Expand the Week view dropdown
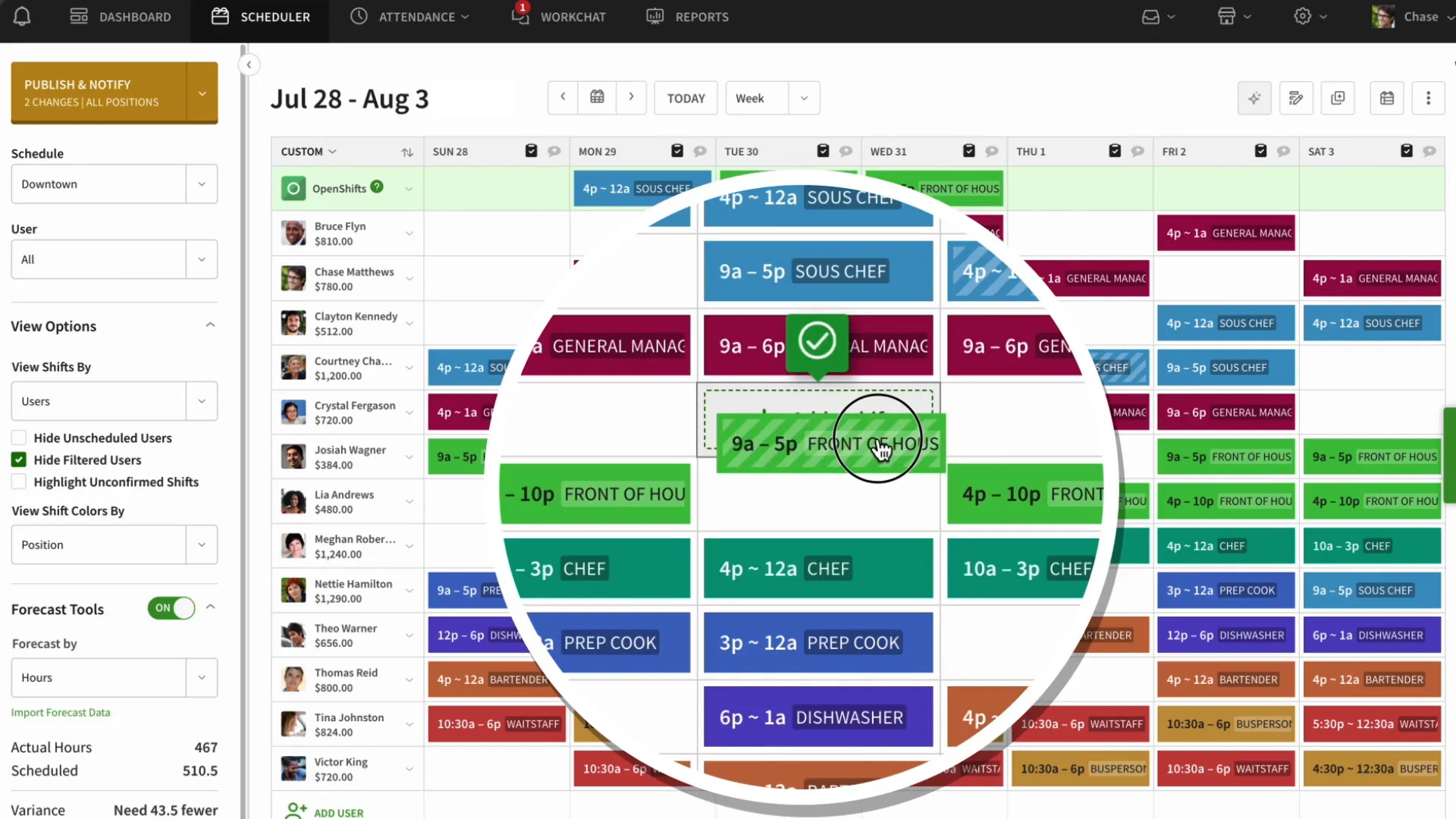The image size is (1456, 819). 773,99
